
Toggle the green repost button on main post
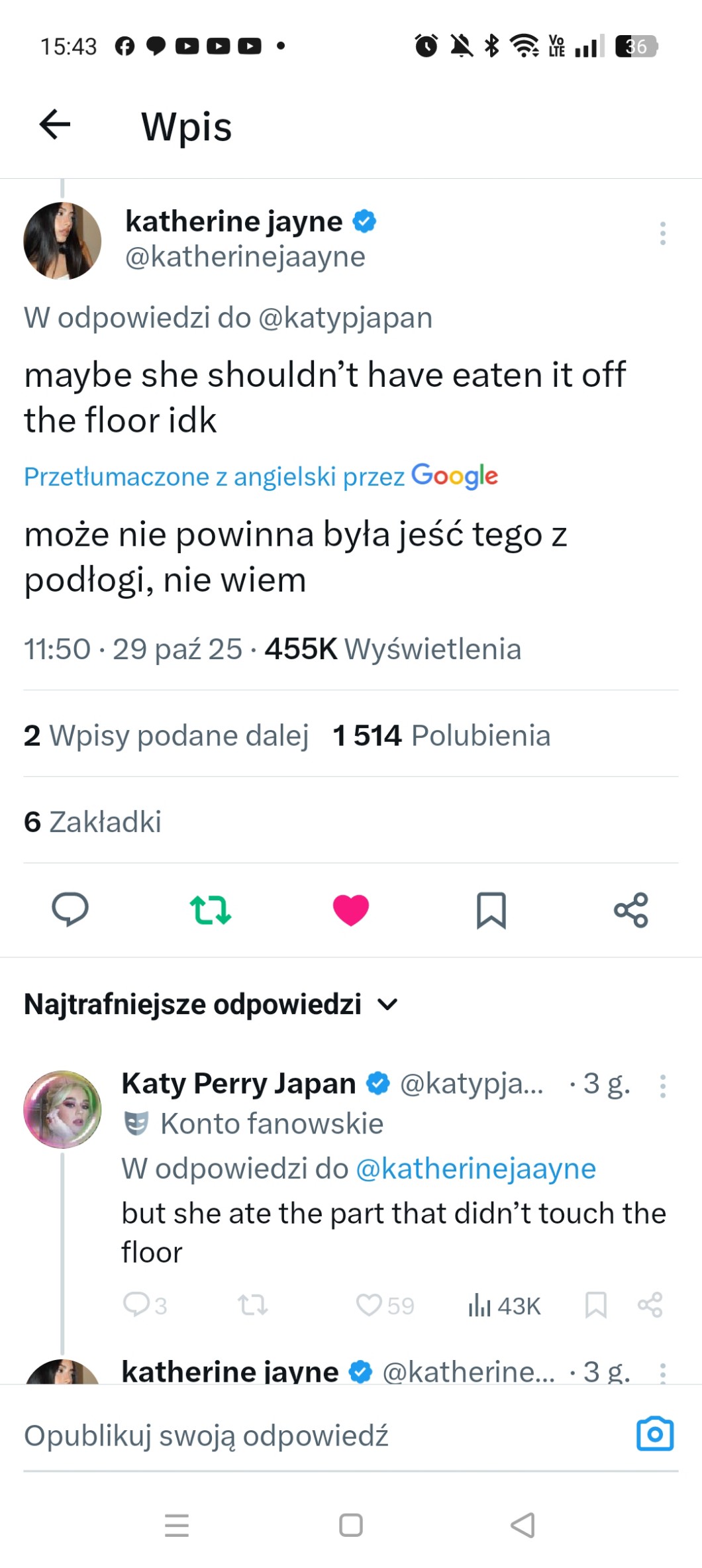click(211, 910)
